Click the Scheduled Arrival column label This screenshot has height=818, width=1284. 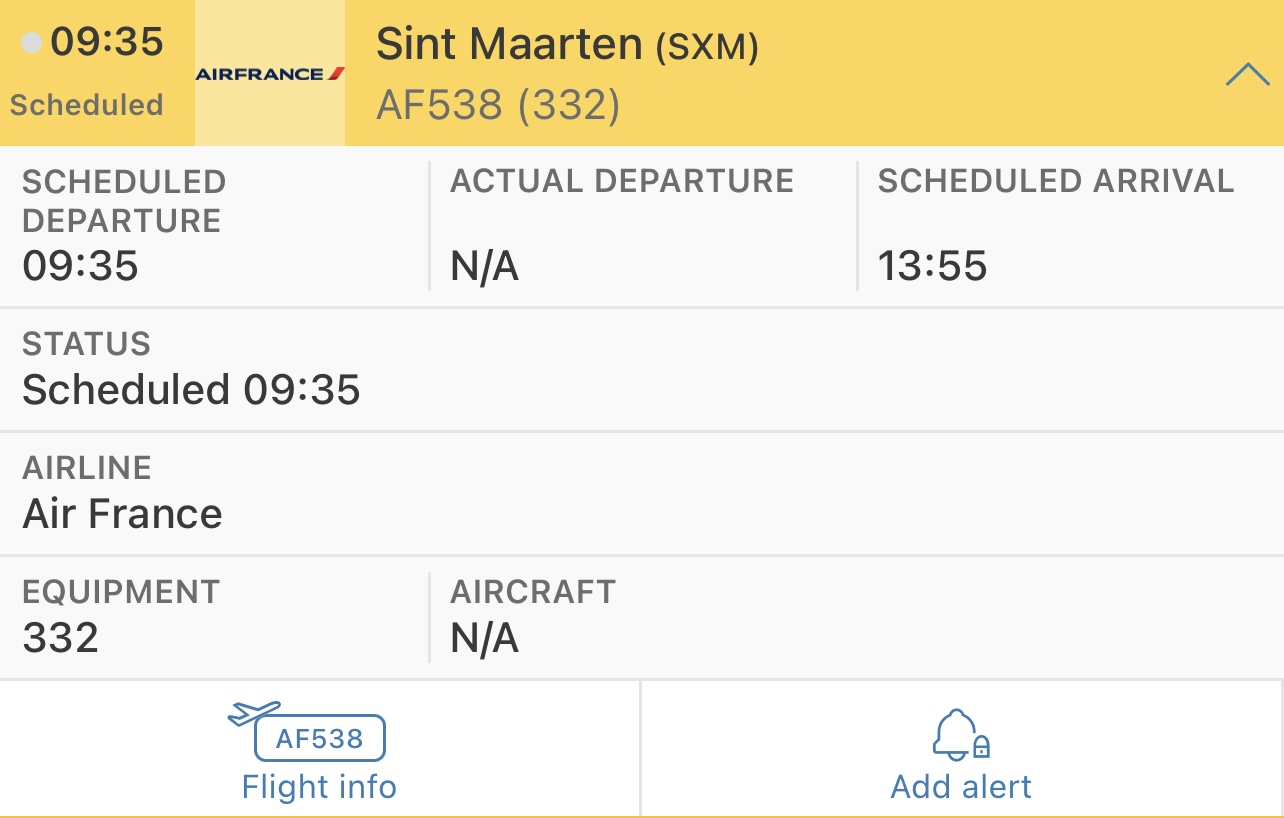pyautogui.click(x=1056, y=181)
